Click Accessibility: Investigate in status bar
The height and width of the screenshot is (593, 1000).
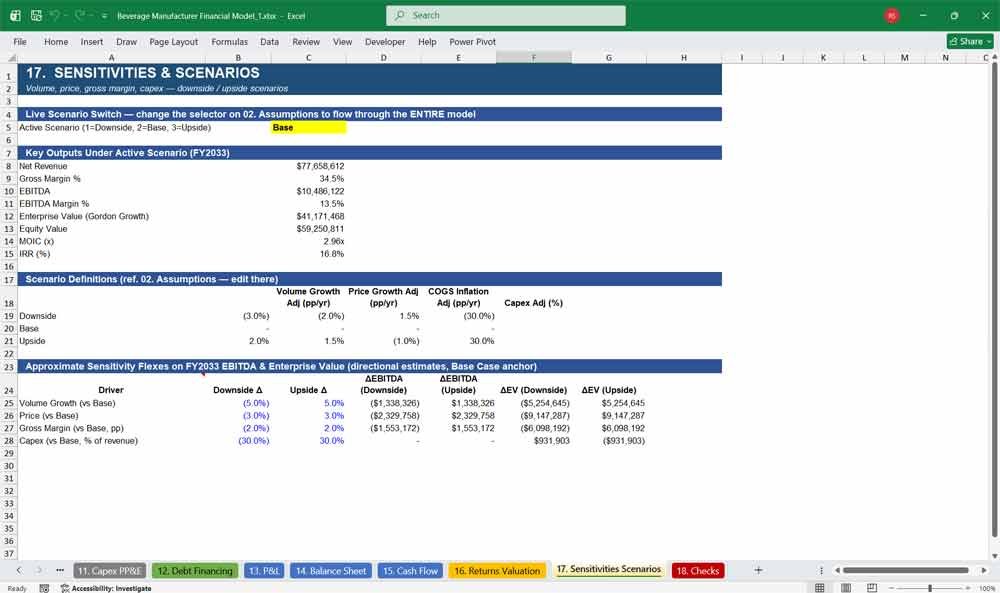click(106, 588)
